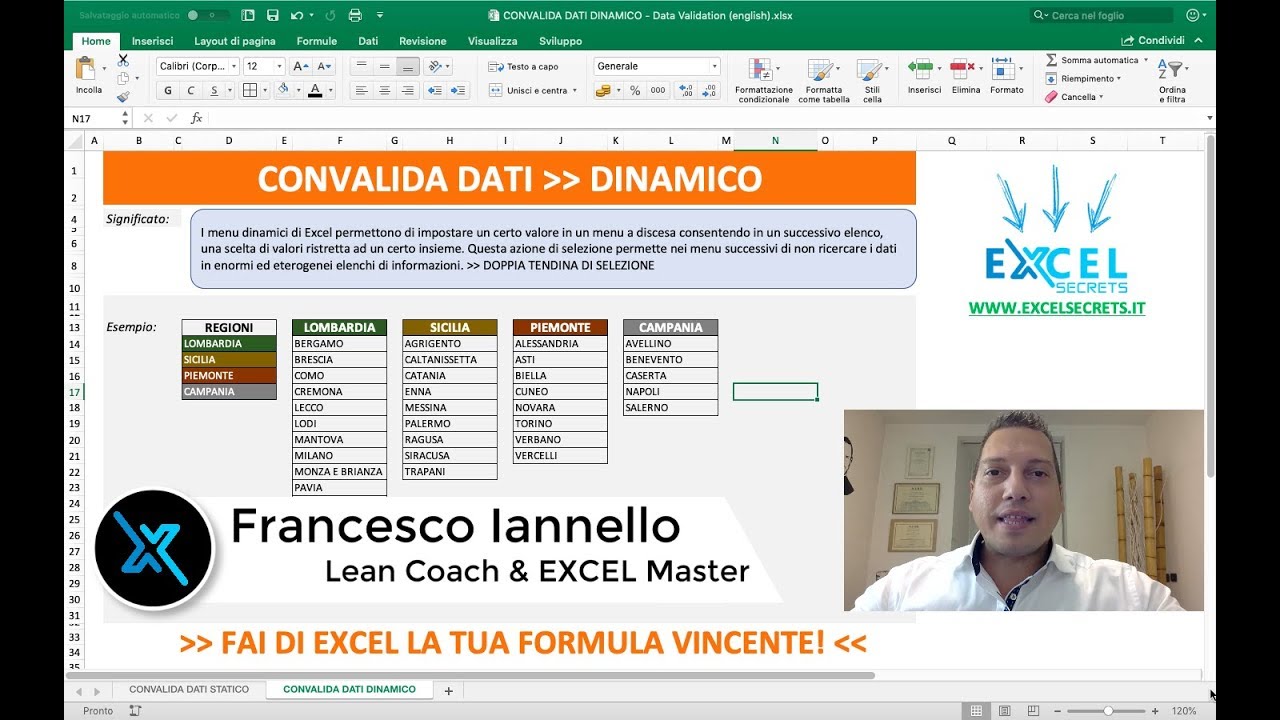Click the Ordina e filtra icon
This screenshot has width=1280, height=720.
[1172, 80]
